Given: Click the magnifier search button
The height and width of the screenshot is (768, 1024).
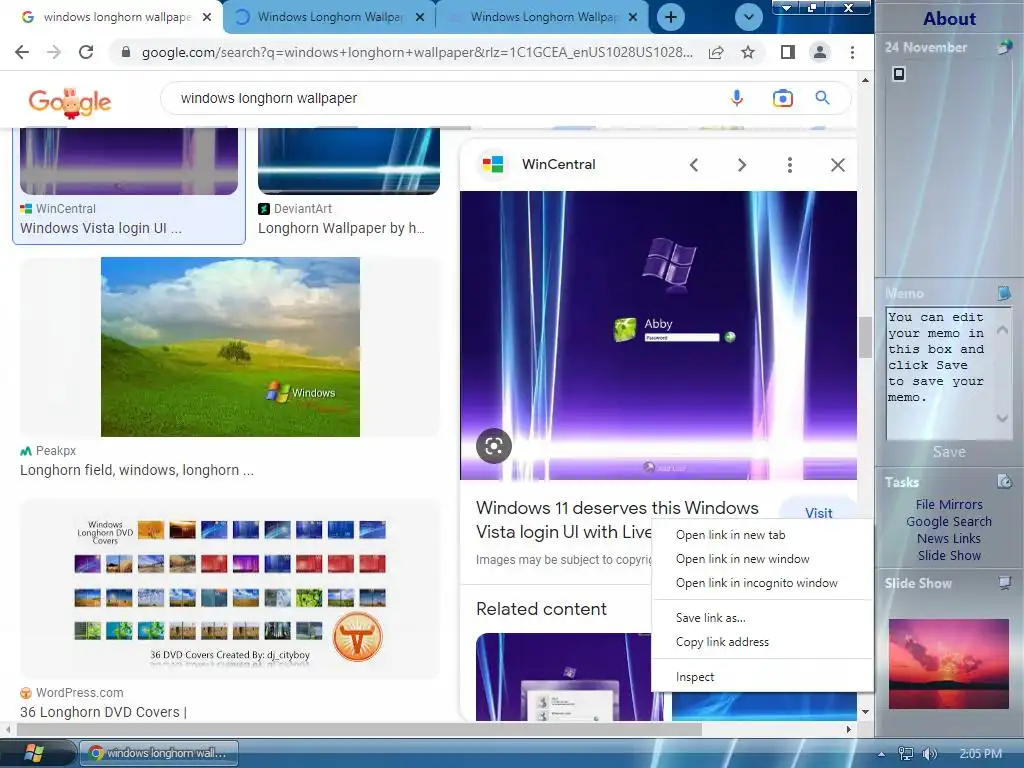Looking at the screenshot, I should pos(822,98).
